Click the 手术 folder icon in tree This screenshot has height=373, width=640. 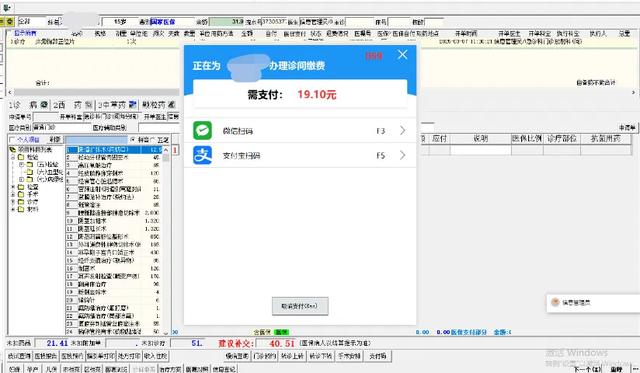[21, 195]
